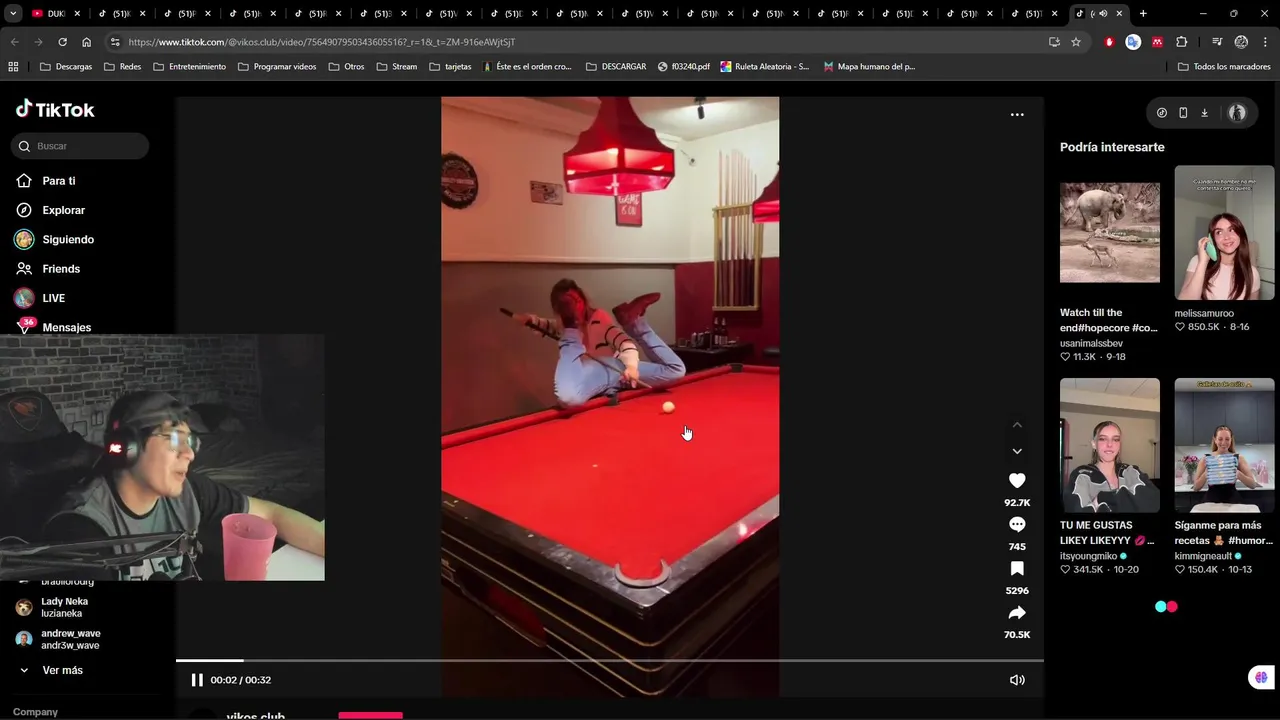Screen dimensions: 1280x720
Task: Click the TikTok URL address bar
Action: tap(580, 42)
